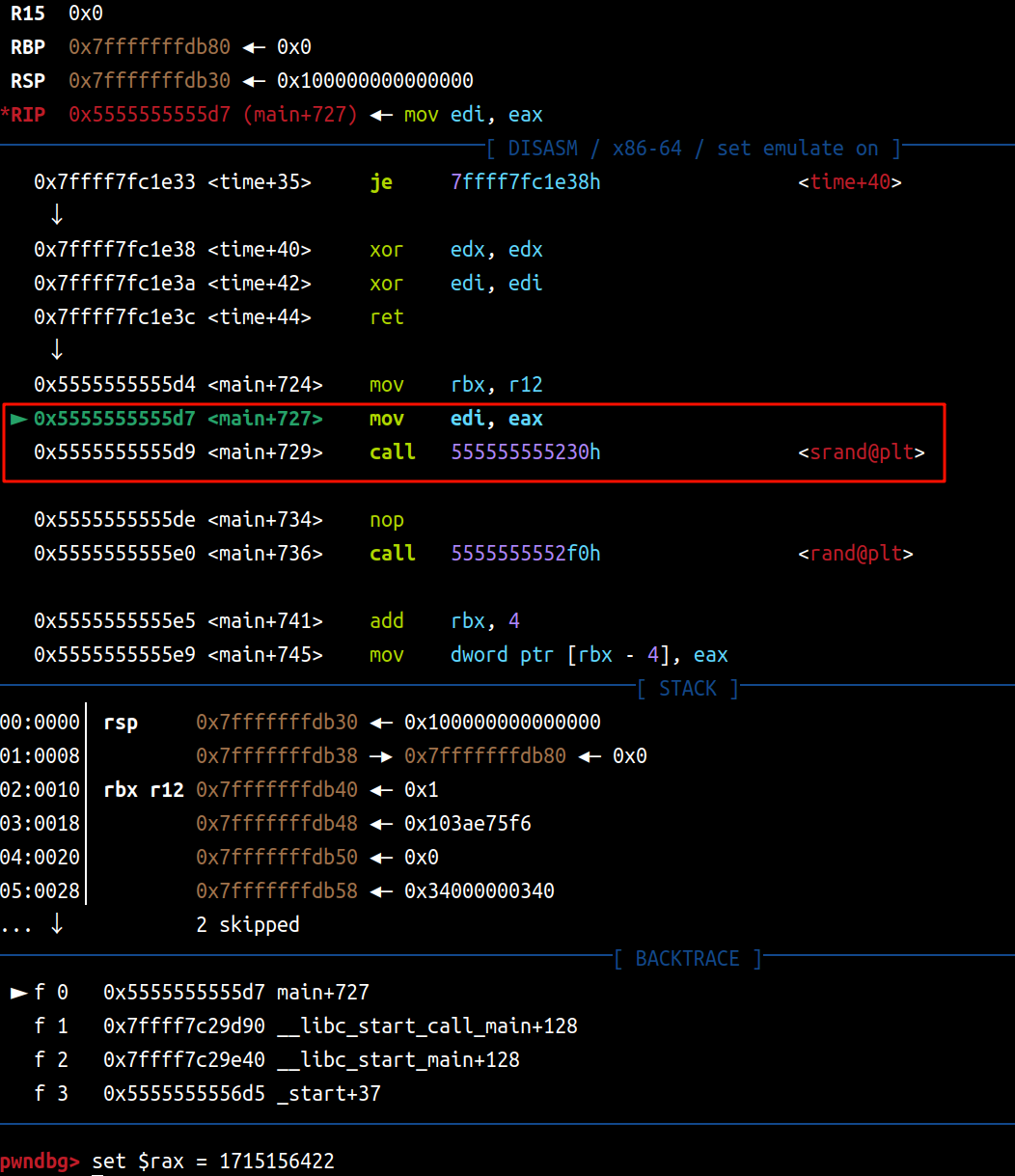Click the pwndbg command prompt input line

coord(213,1161)
